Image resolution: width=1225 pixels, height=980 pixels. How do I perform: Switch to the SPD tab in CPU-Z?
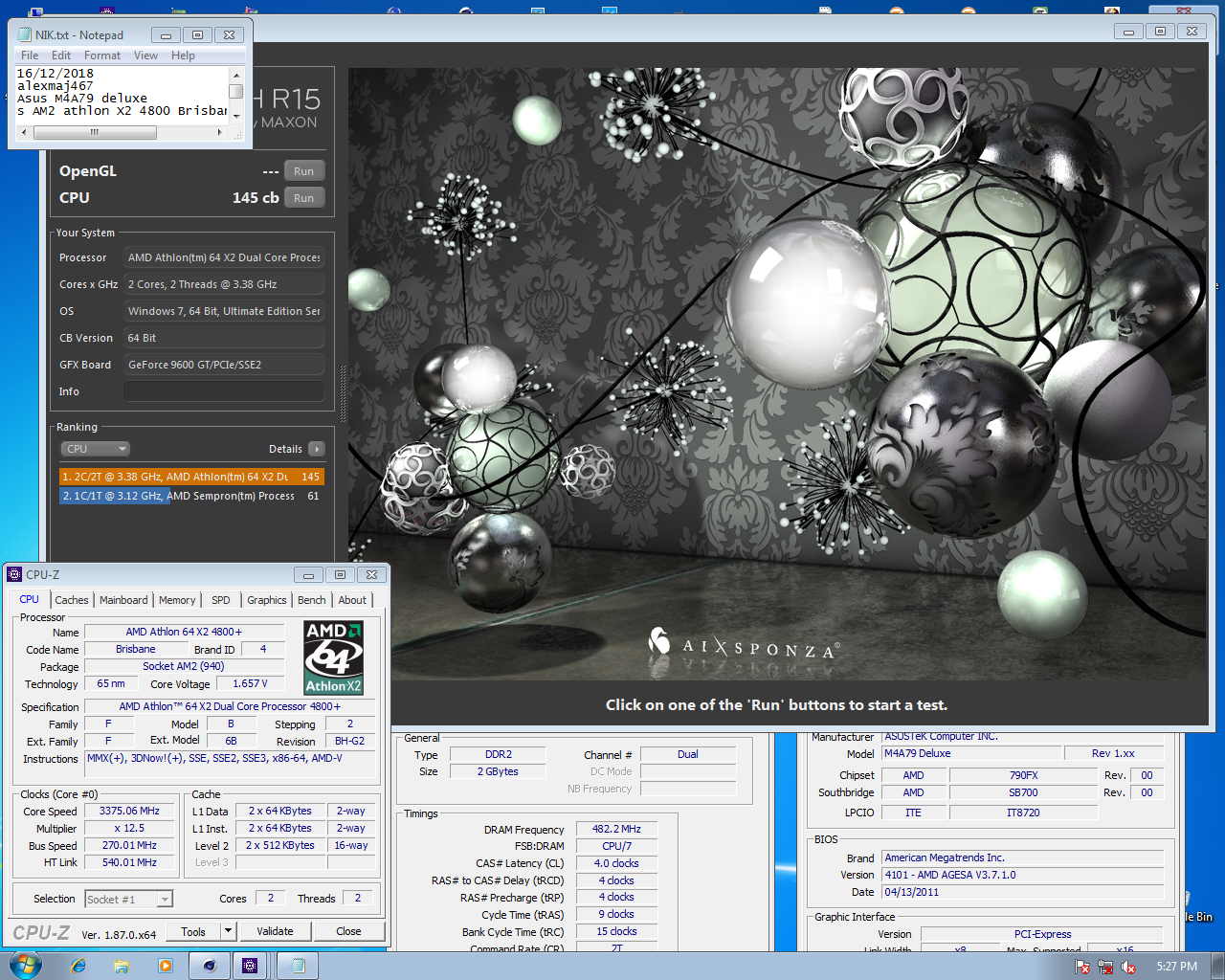coord(221,600)
